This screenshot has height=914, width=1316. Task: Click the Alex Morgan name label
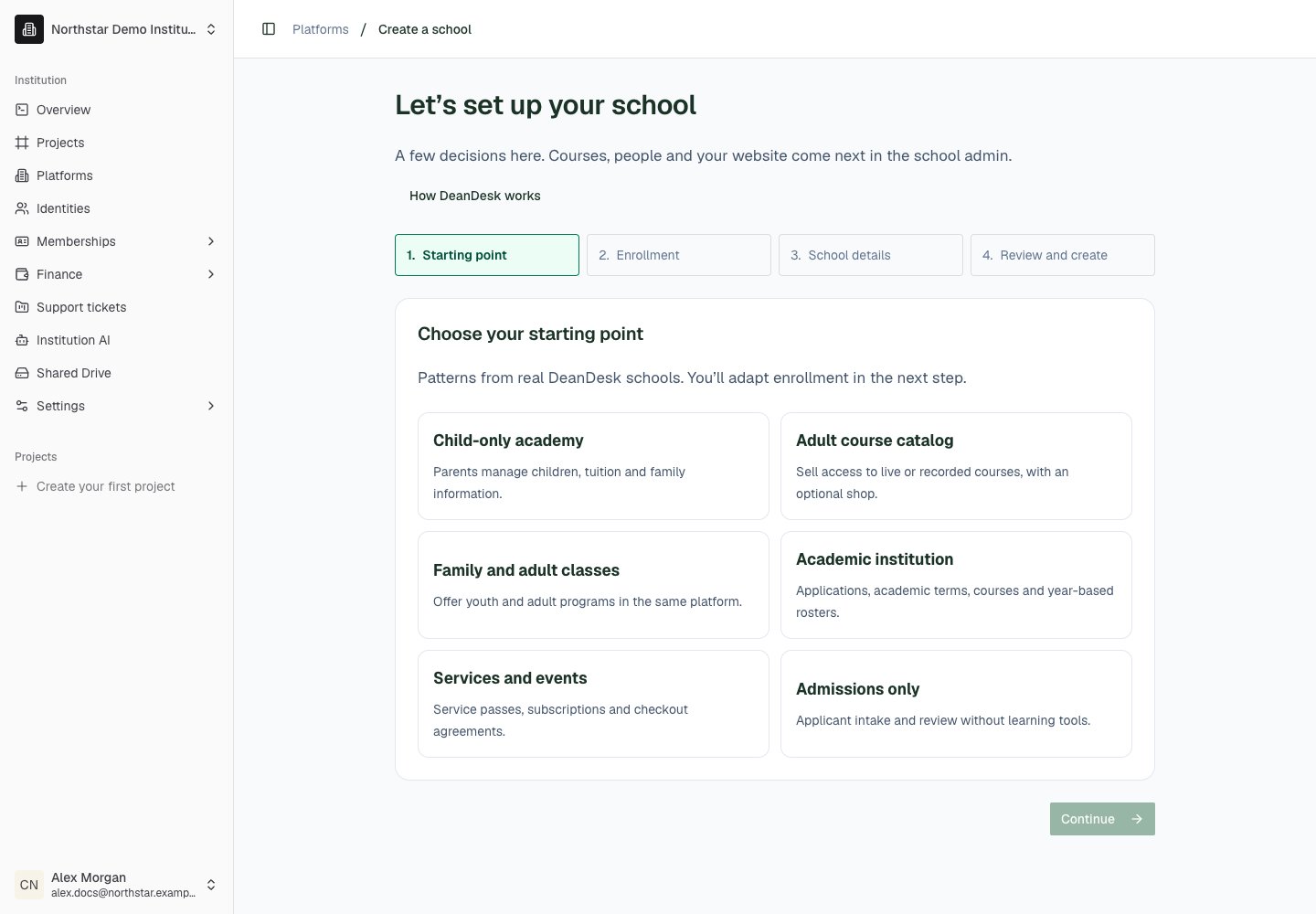coord(89,877)
